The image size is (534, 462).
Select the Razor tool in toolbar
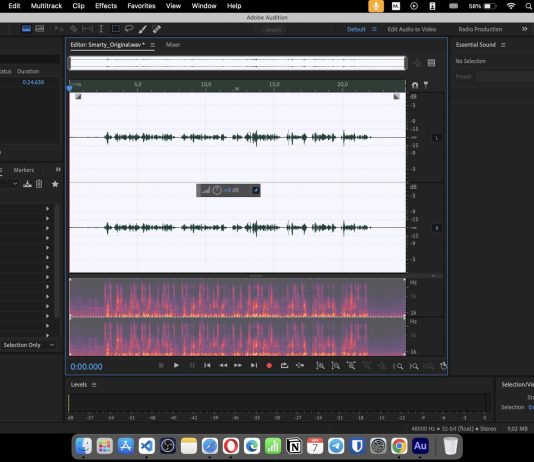[x=74, y=29]
